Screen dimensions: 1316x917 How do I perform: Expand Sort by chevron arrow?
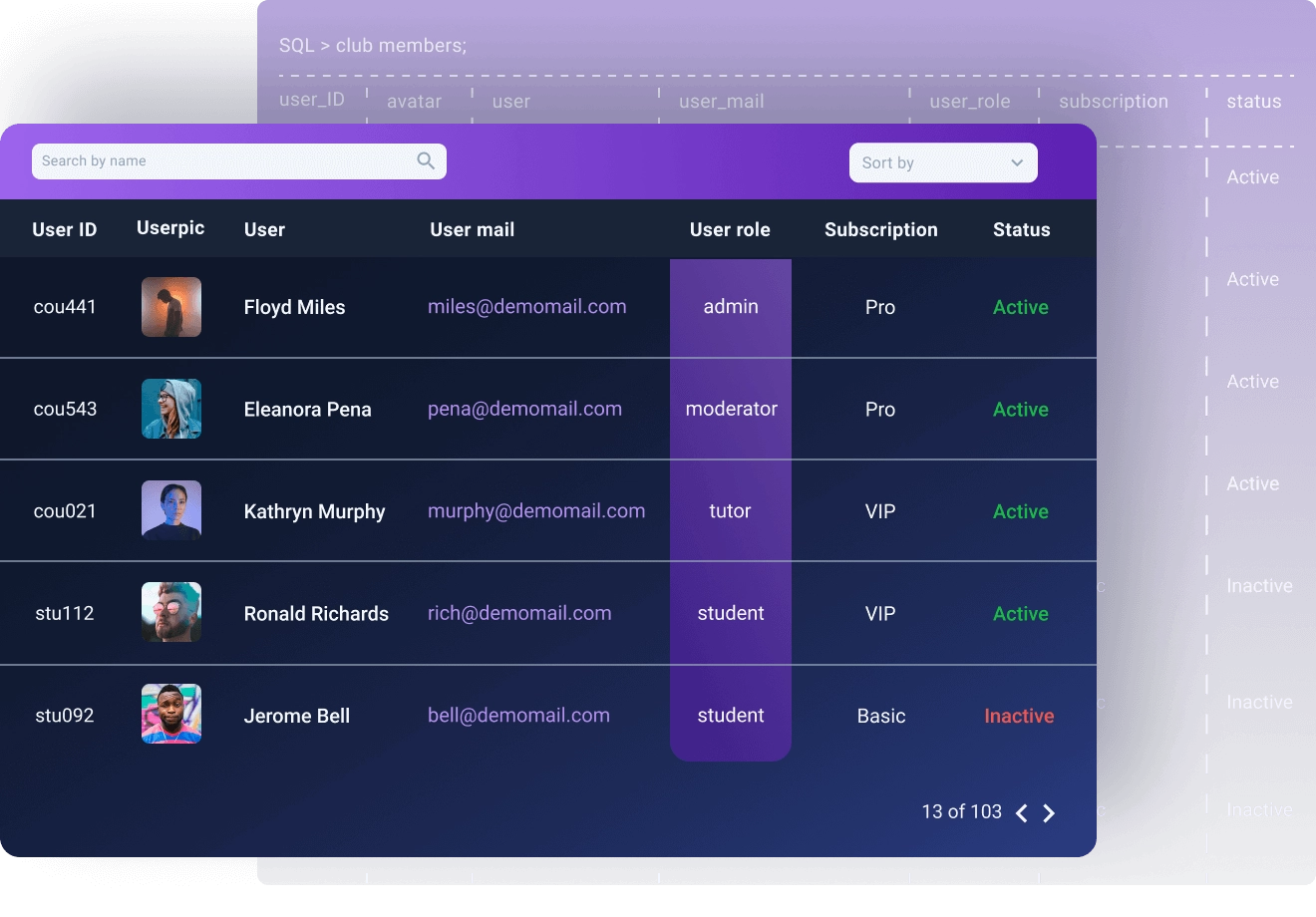pos(1017,162)
